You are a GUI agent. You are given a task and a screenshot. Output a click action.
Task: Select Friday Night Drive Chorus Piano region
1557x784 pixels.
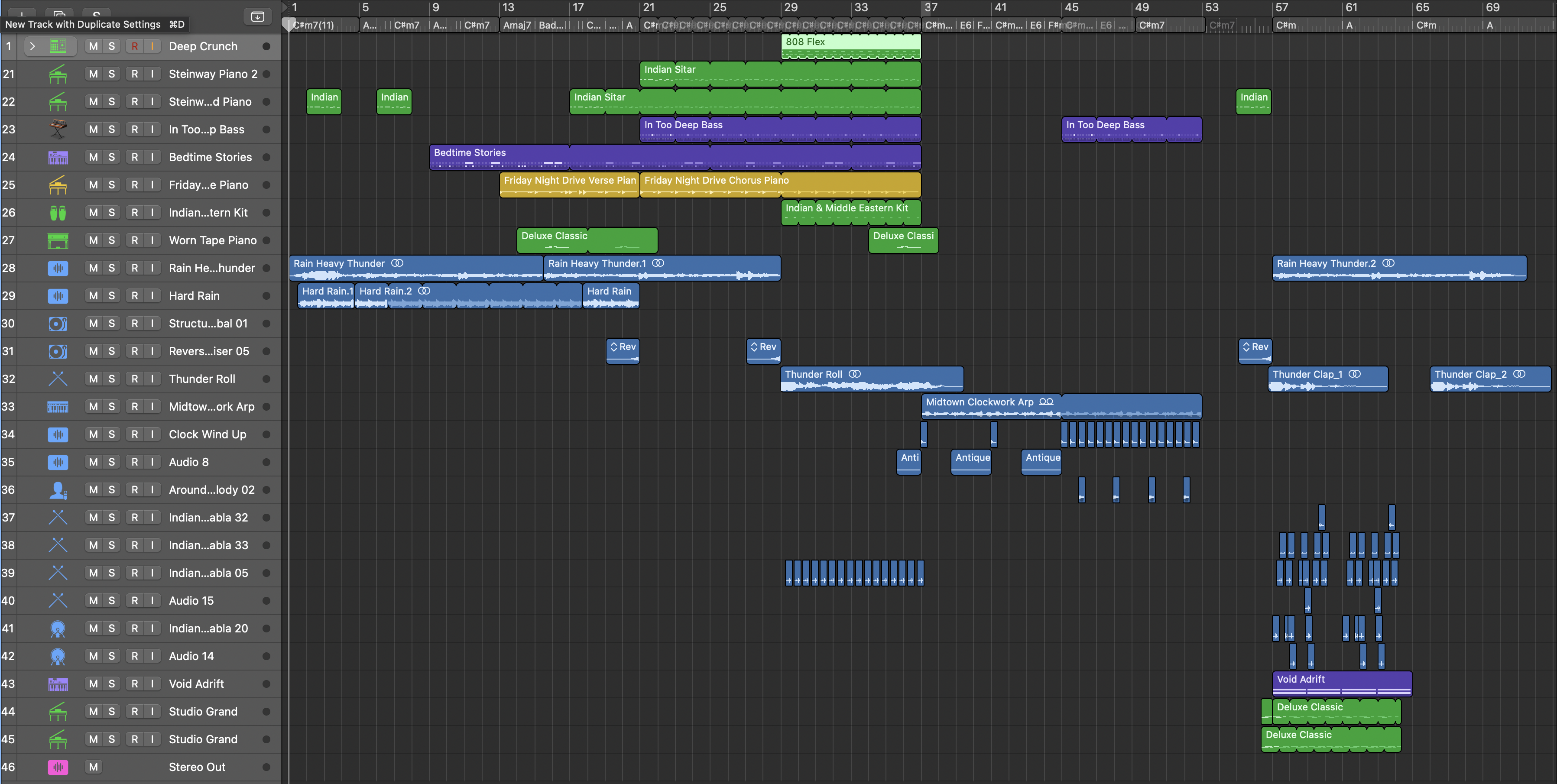[x=780, y=185]
